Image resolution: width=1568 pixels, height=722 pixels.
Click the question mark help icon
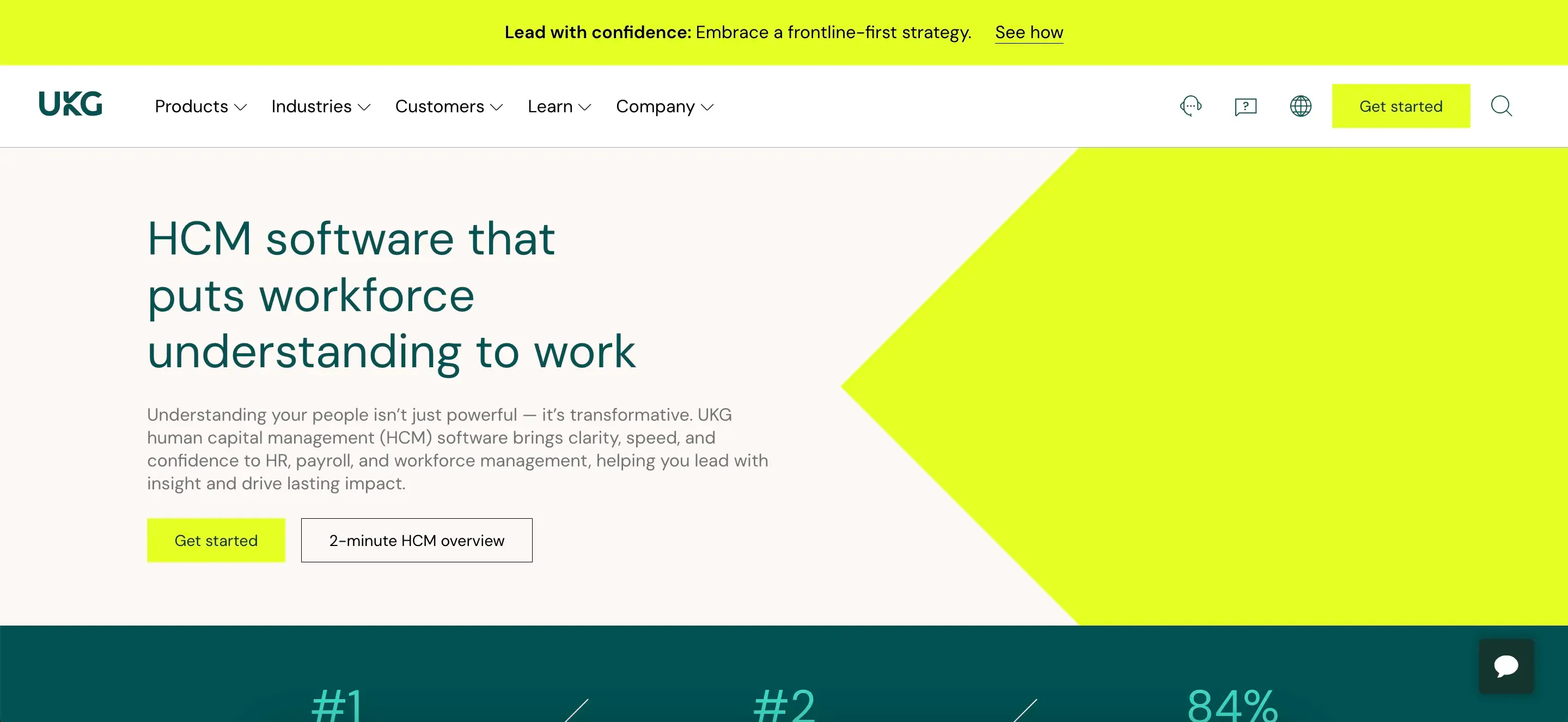[x=1246, y=107]
